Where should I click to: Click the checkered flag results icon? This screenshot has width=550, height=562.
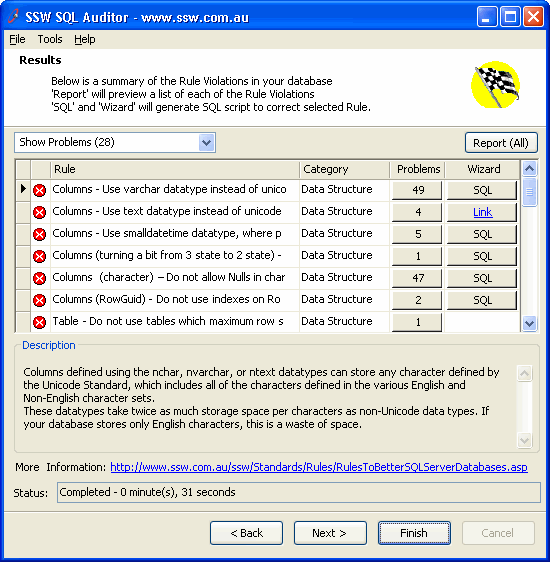point(496,85)
